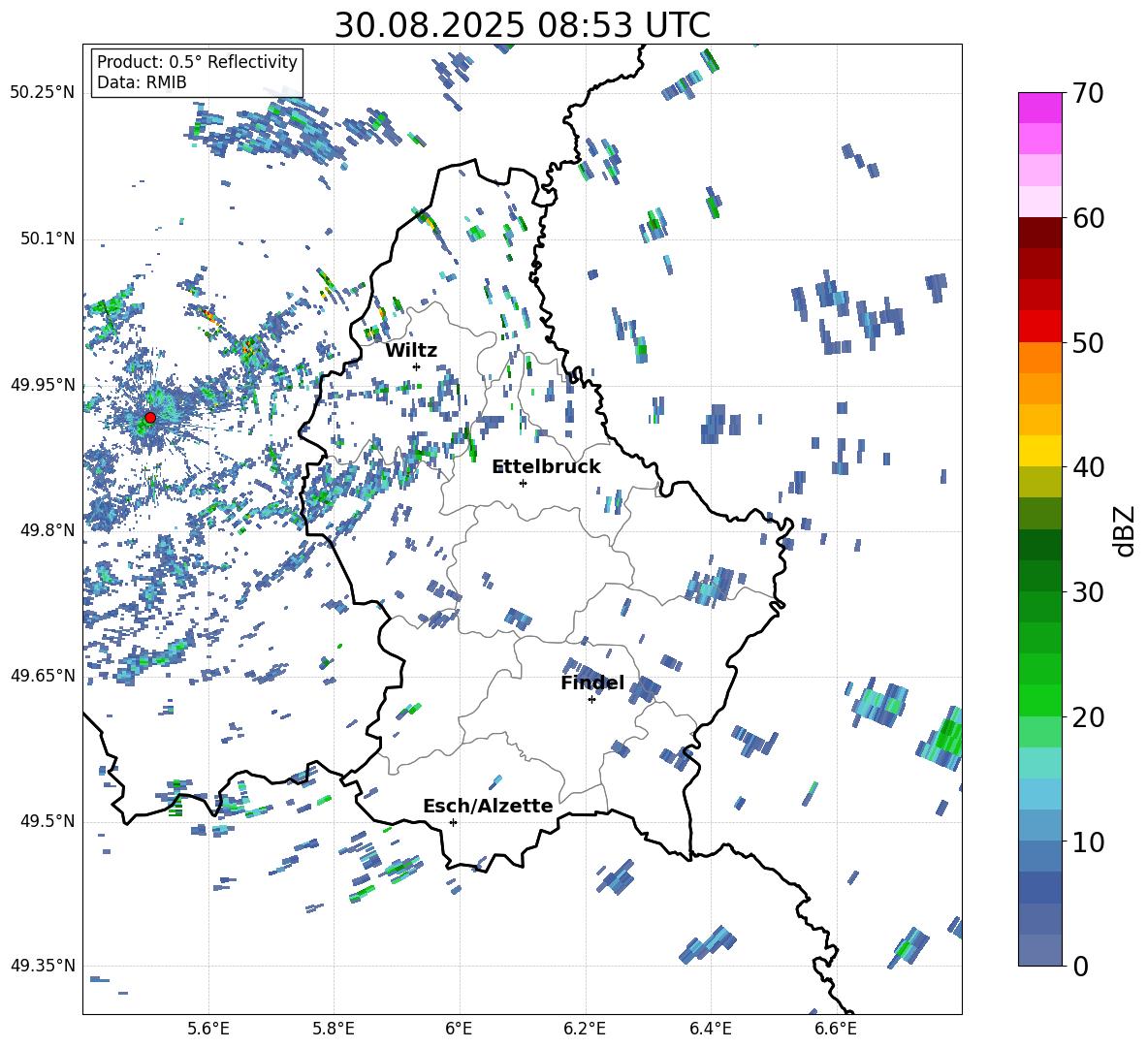Click the 49.5°N latitude label

pos(48,822)
